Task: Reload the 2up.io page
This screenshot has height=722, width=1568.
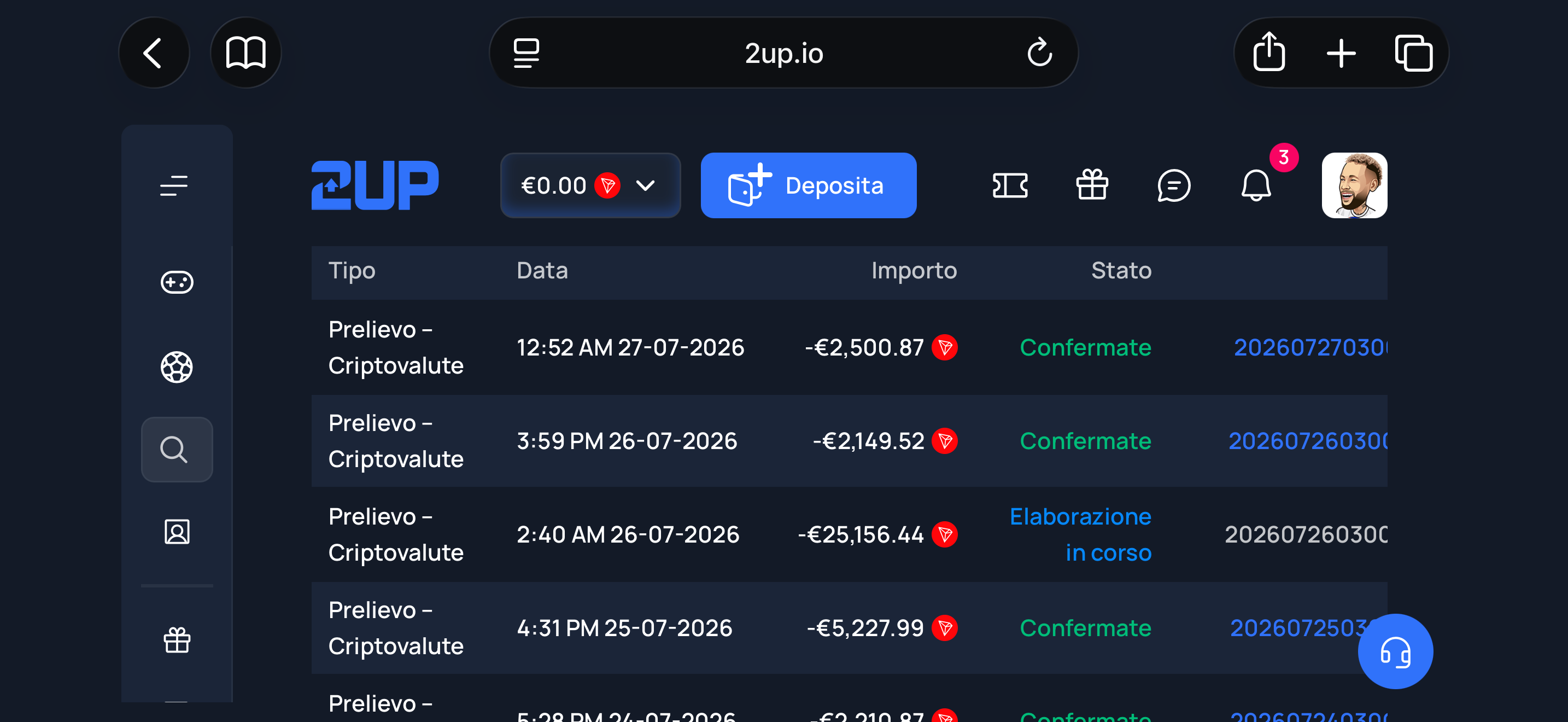Action: 1040,53
